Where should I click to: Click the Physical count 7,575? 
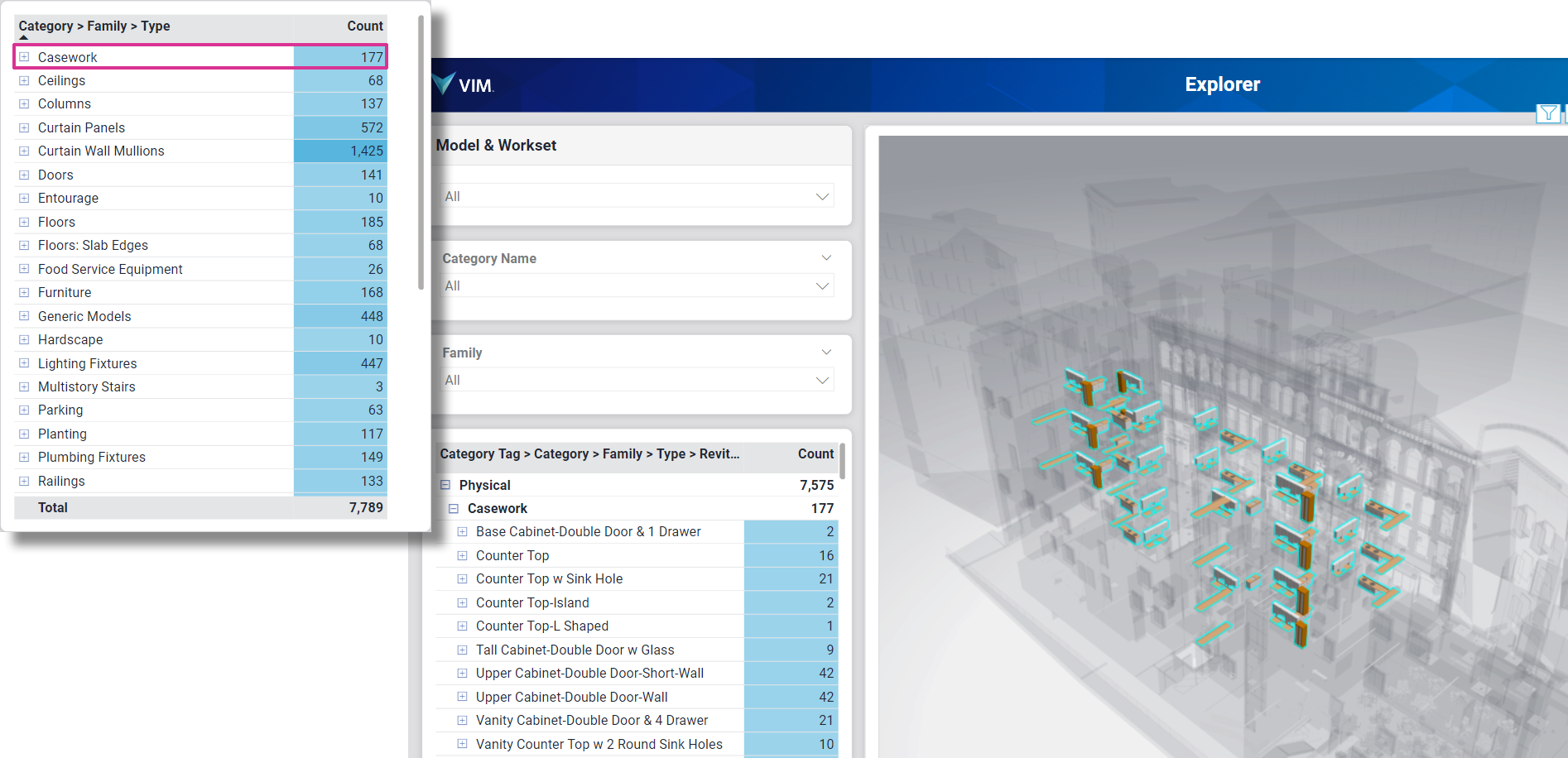[x=816, y=485]
